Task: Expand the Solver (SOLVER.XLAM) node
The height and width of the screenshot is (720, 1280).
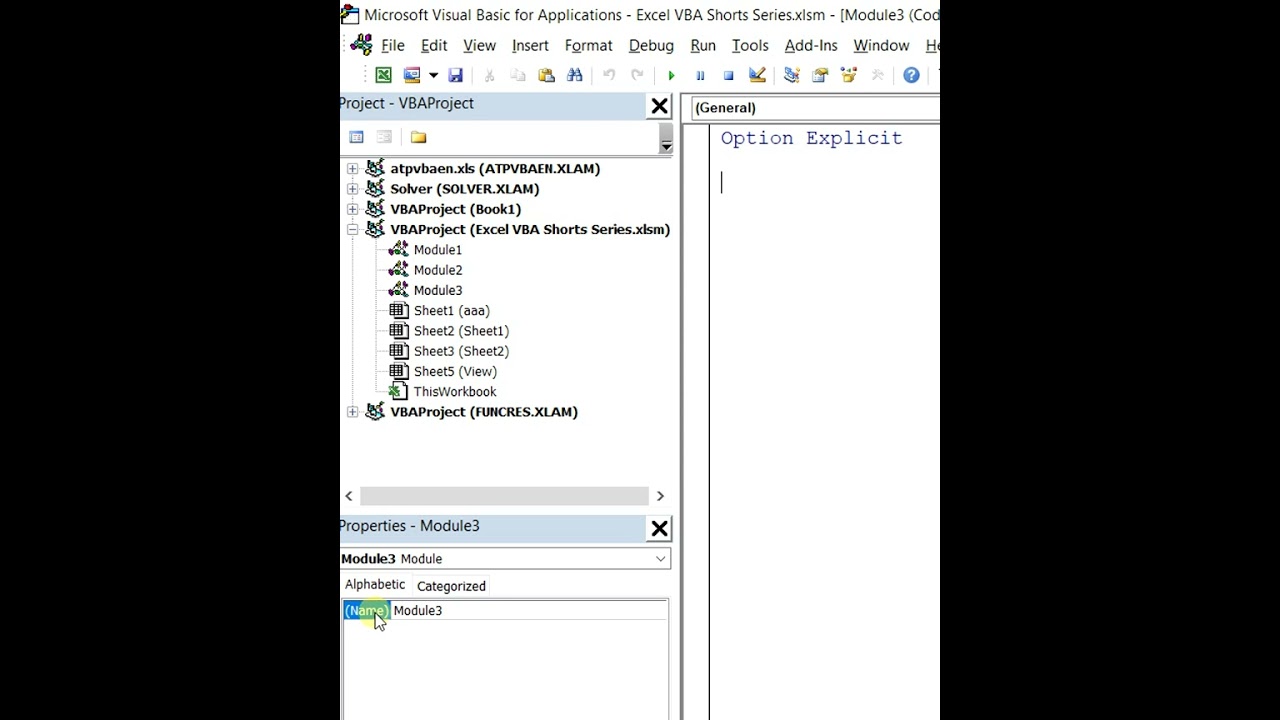Action: (352, 189)
